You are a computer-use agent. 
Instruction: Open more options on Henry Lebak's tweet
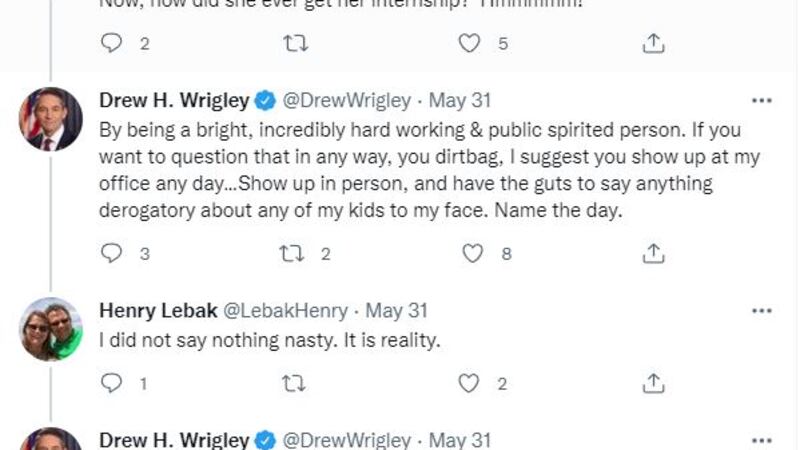(x=761, y=311)
